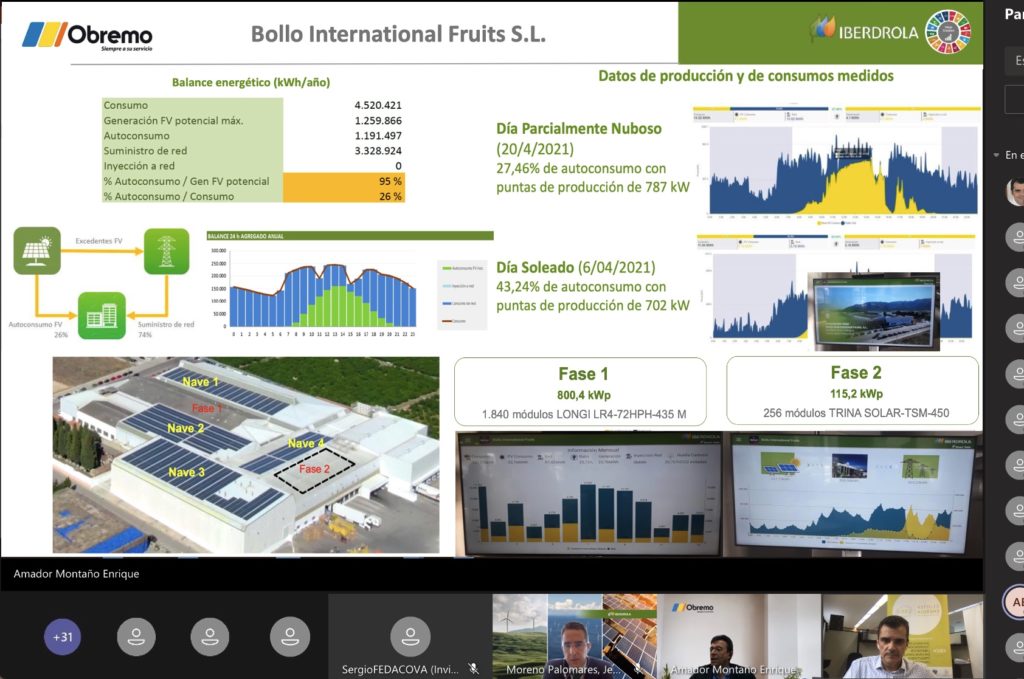Viewport: 1024px width, 679px height.
Task: Click the "800,4 kWp" value
Action: (x=584, y=395)
